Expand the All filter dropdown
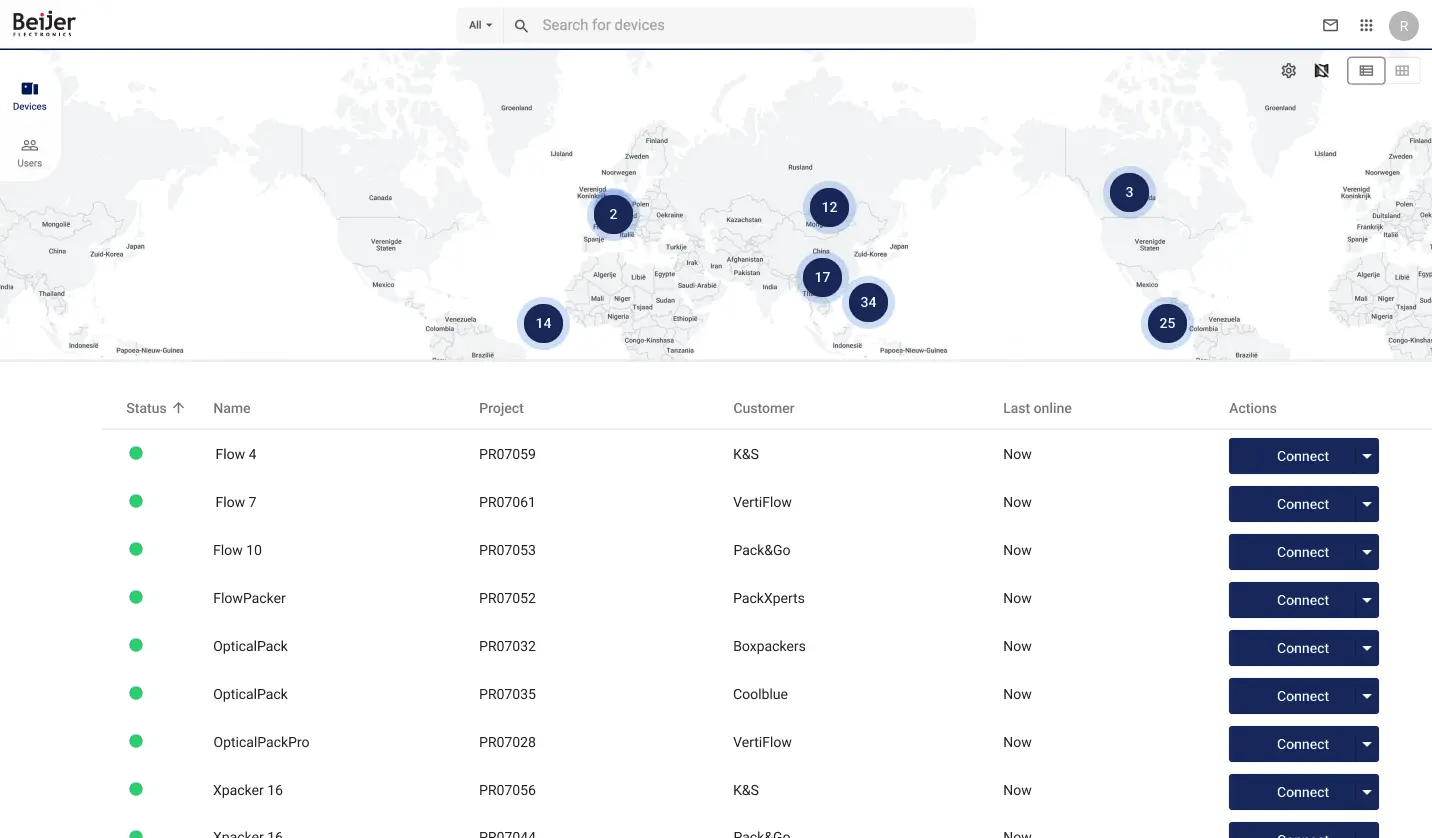 click(481, 26)
